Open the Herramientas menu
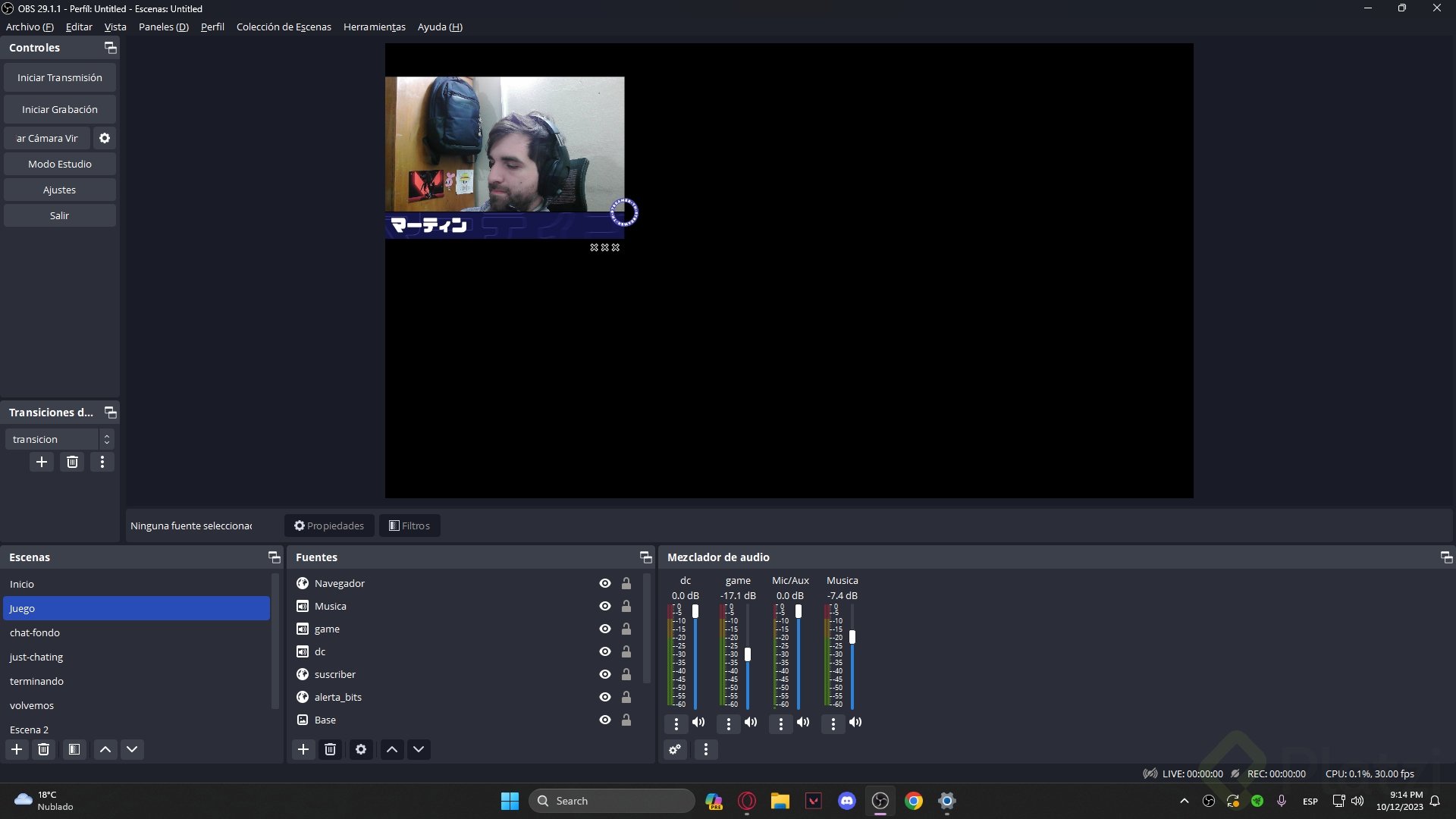 375,27
